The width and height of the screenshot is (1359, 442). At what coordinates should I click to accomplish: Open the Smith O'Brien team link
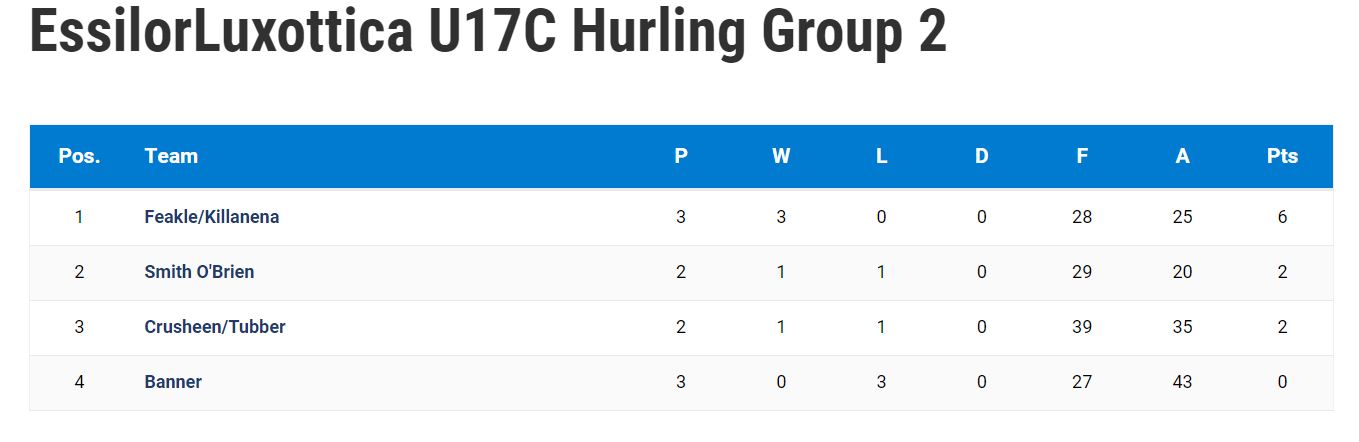pos(199,272)
